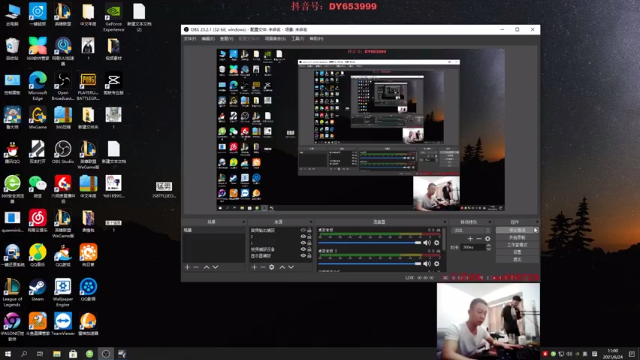
Task: Move the selected source up
Action: 282,267
